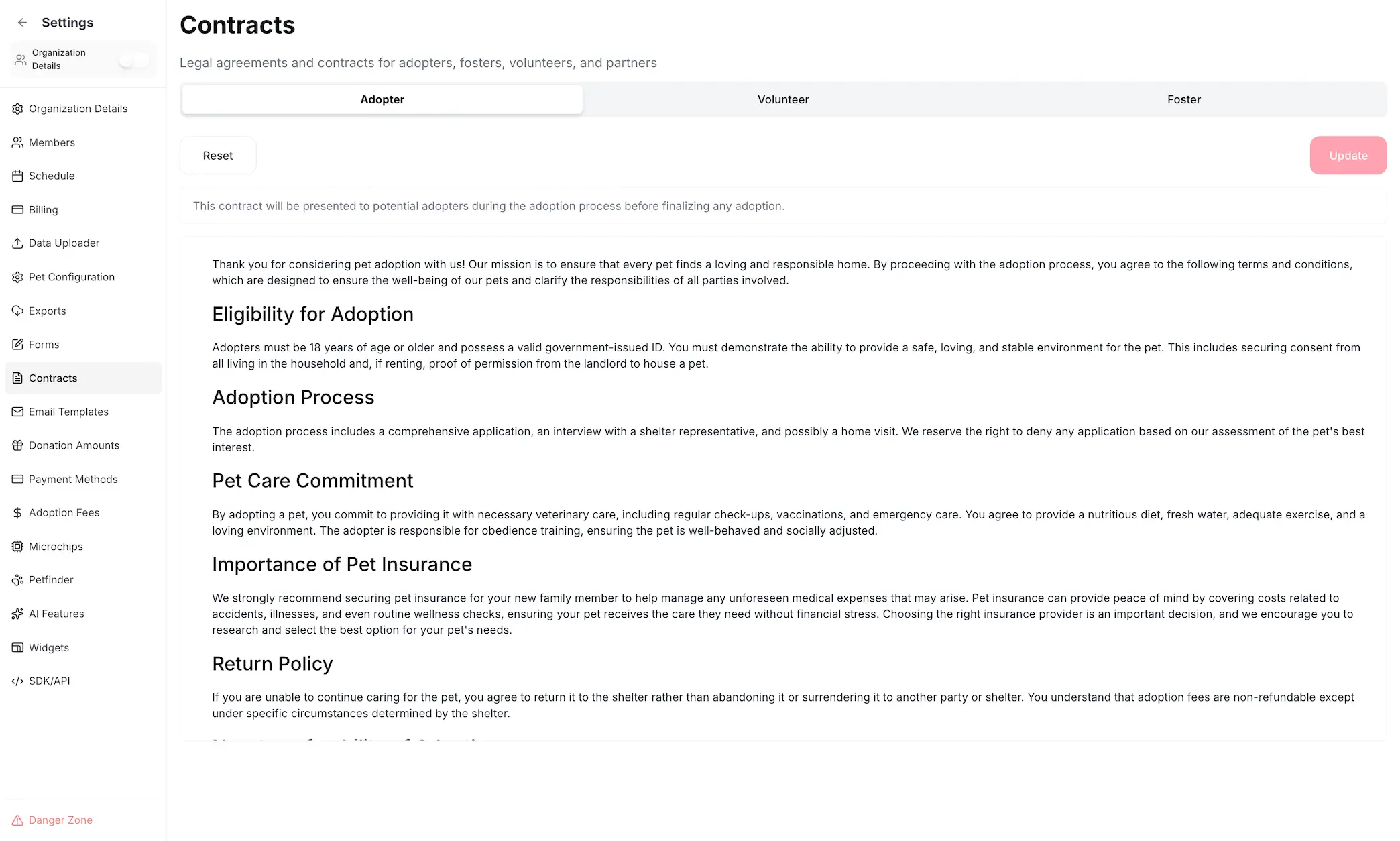1400x841 pixels.
Task: Open the Exports panel
Action: tap(47, 311)
